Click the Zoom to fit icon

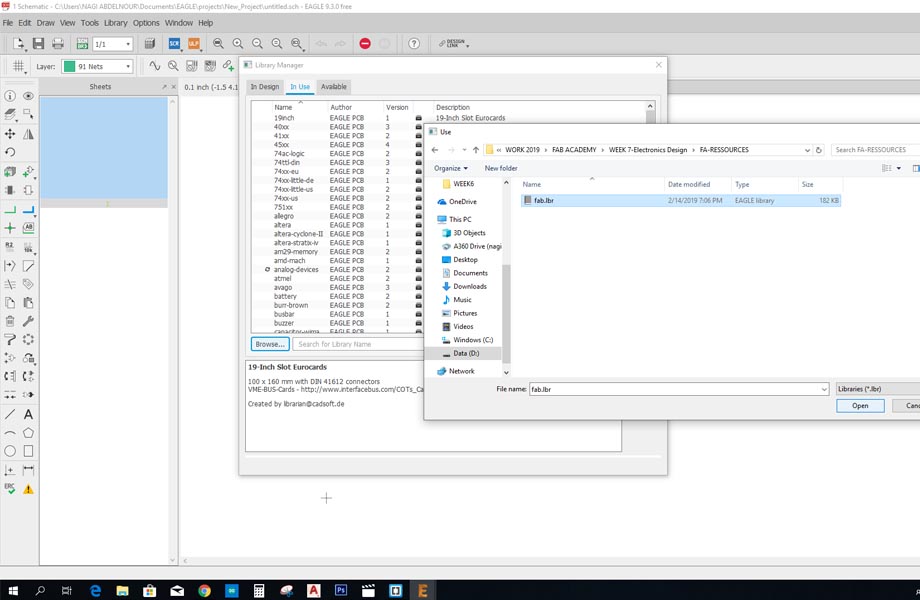tap(218, 43)
